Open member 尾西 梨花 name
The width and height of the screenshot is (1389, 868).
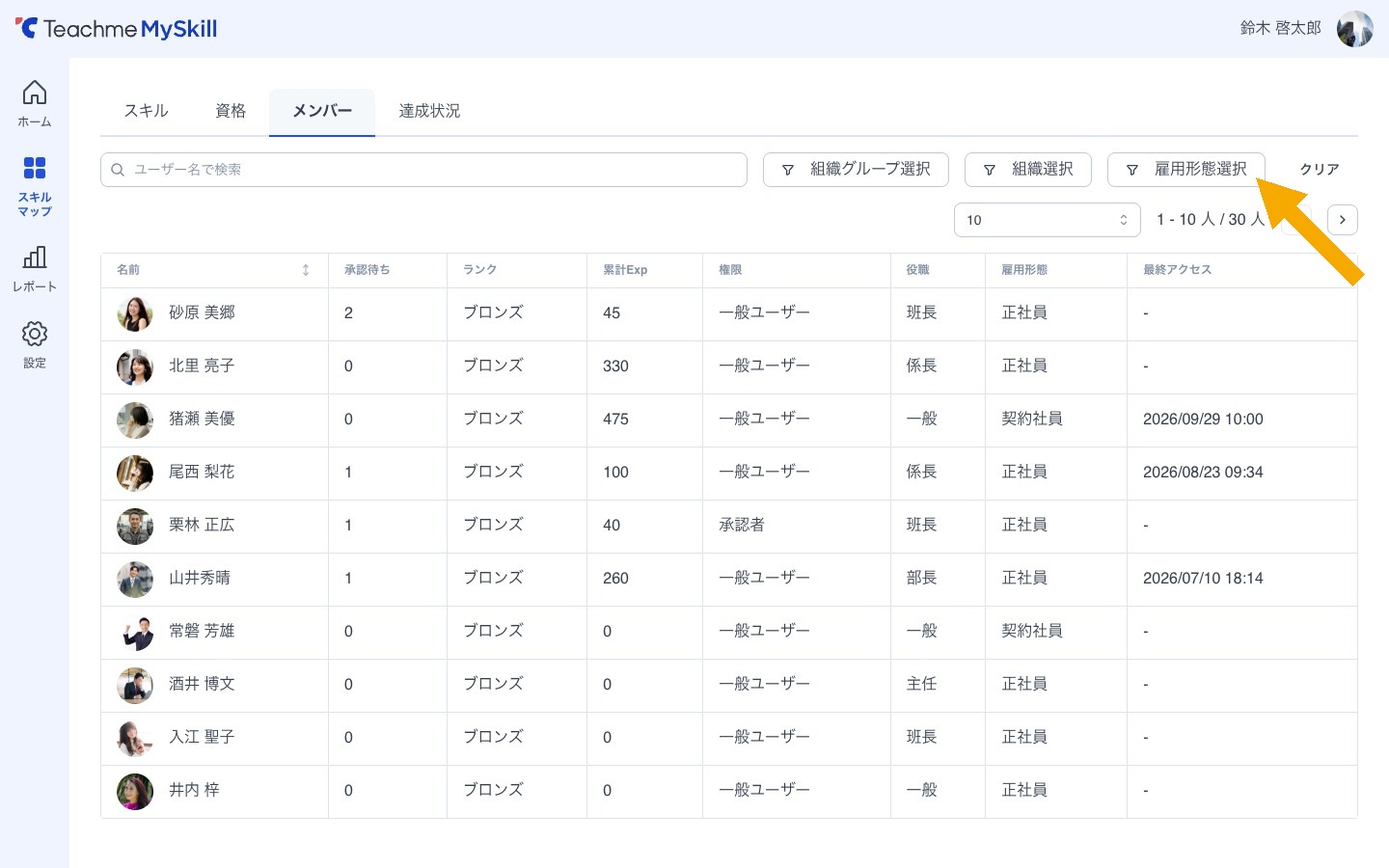pyautogui.click(x=202, y=472)
